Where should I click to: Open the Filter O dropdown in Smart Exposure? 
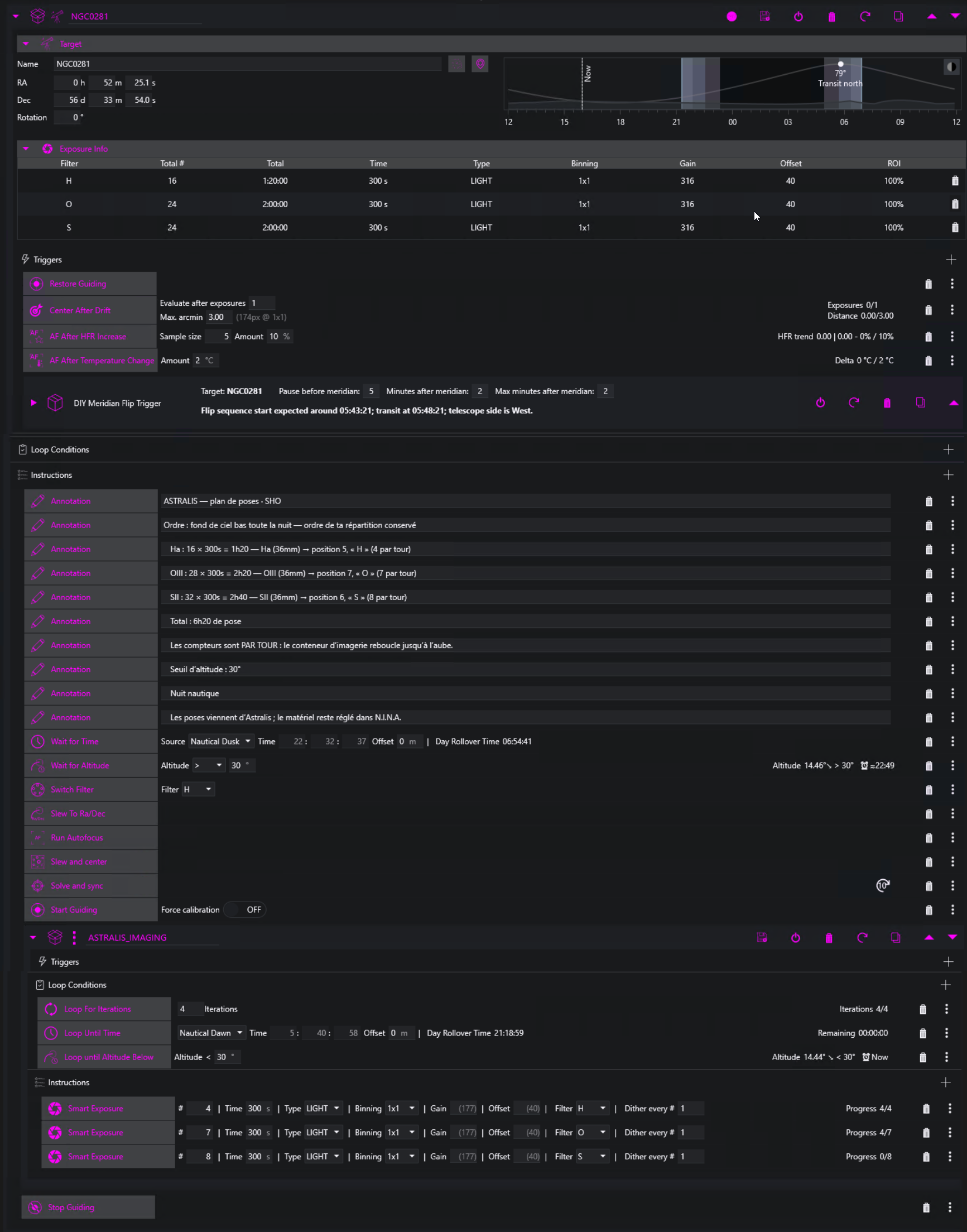592,1132
